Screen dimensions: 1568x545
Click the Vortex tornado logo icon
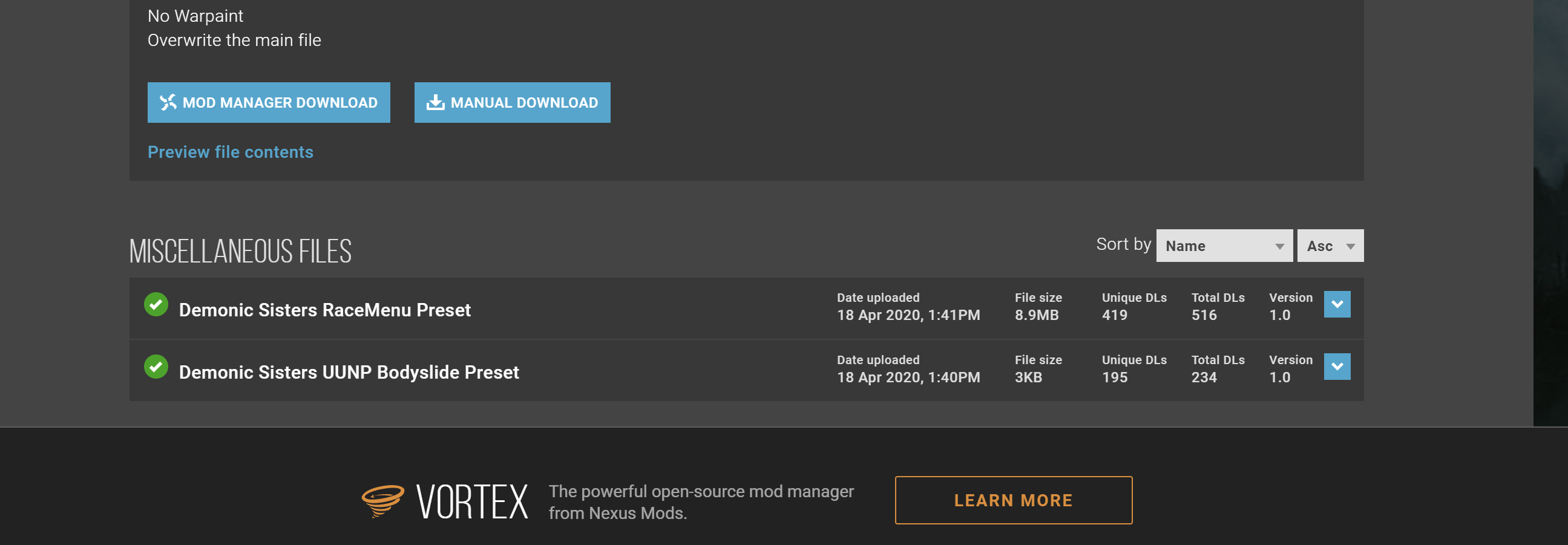383,501
